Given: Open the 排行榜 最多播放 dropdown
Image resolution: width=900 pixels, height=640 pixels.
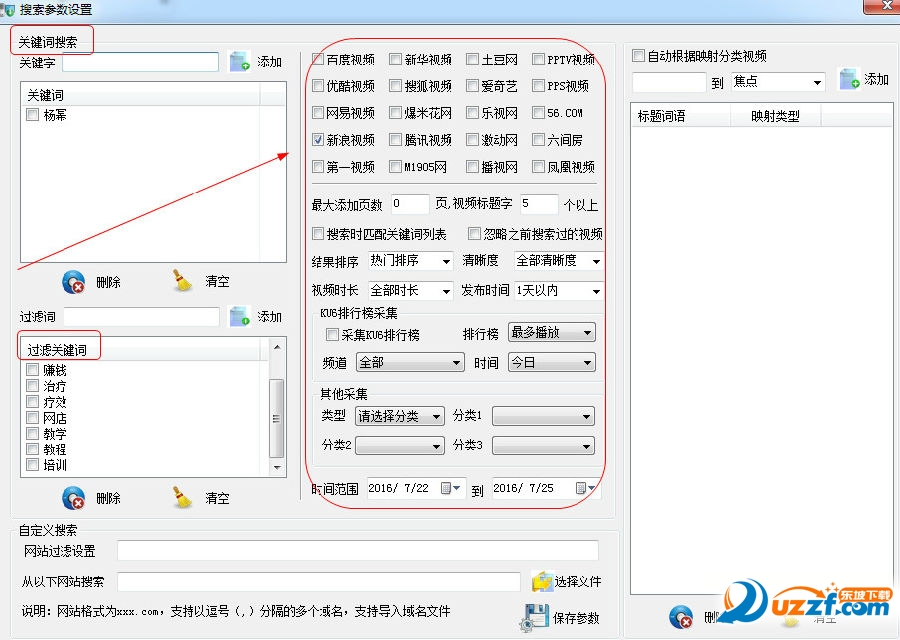Looking at the screenshot, I should [x=552, y=332].
